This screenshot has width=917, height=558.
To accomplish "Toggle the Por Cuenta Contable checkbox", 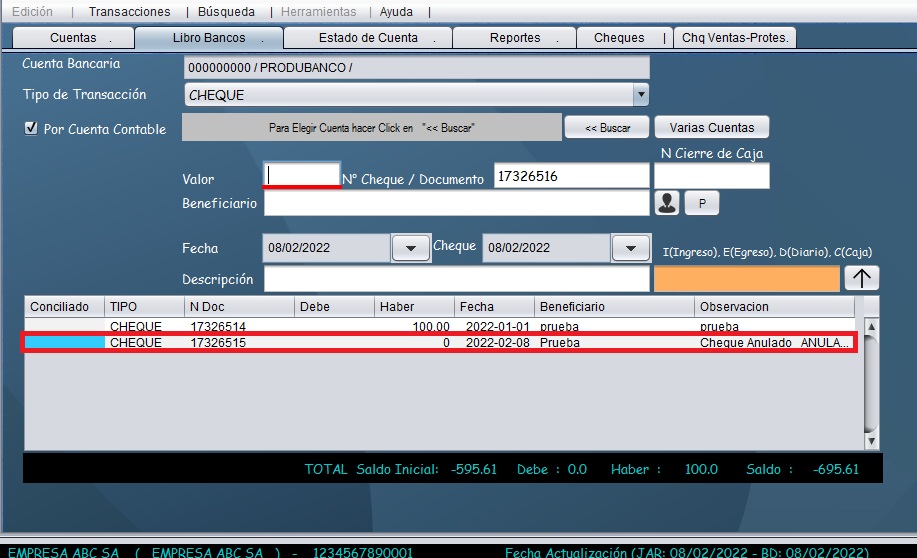I will (30, 128).
